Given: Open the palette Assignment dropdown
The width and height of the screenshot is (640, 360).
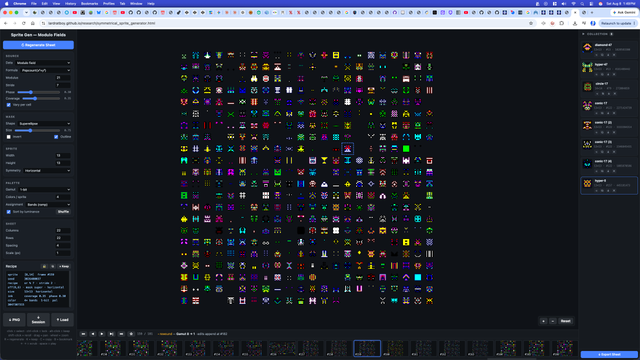Looking at the screenshot, I should (48, 204).
